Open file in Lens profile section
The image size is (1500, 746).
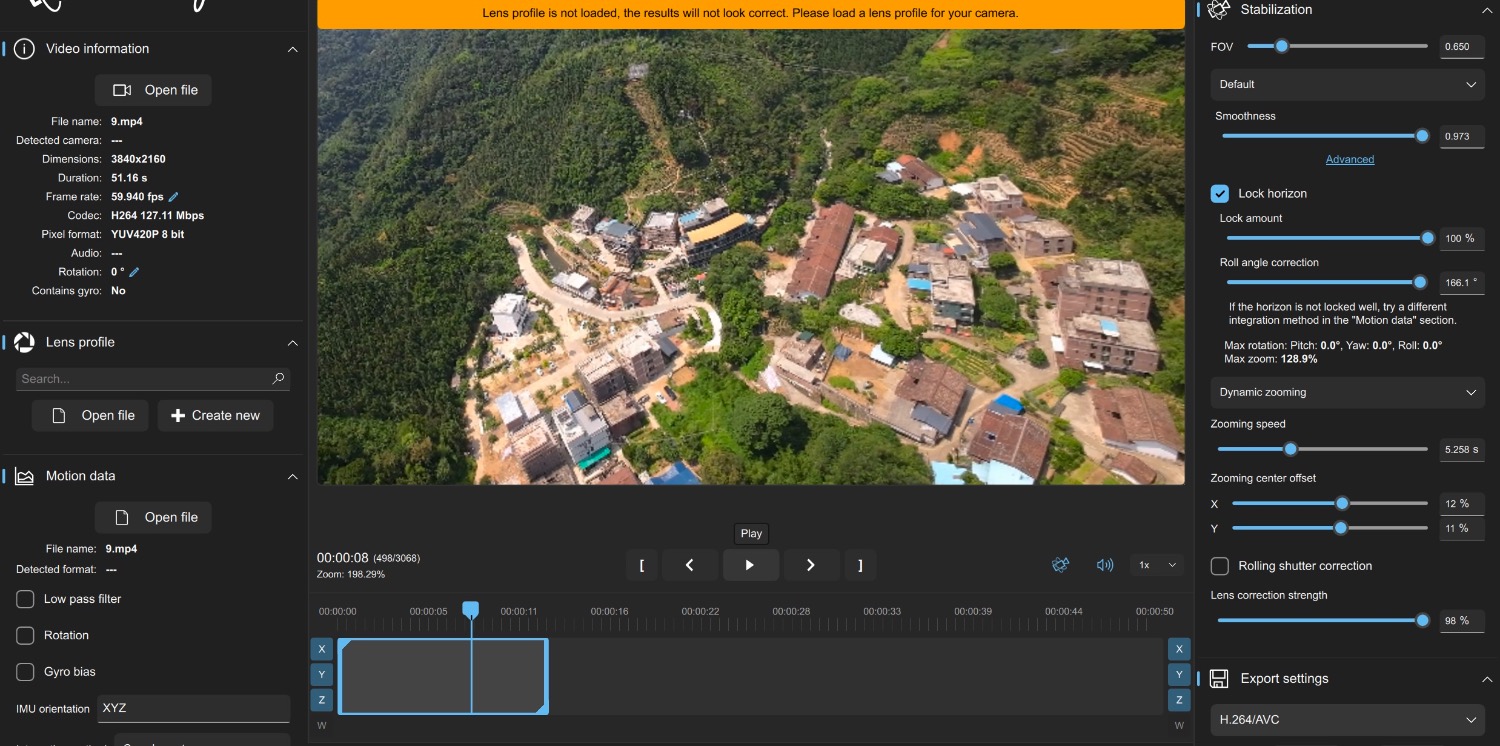click(x=91, y=416)
